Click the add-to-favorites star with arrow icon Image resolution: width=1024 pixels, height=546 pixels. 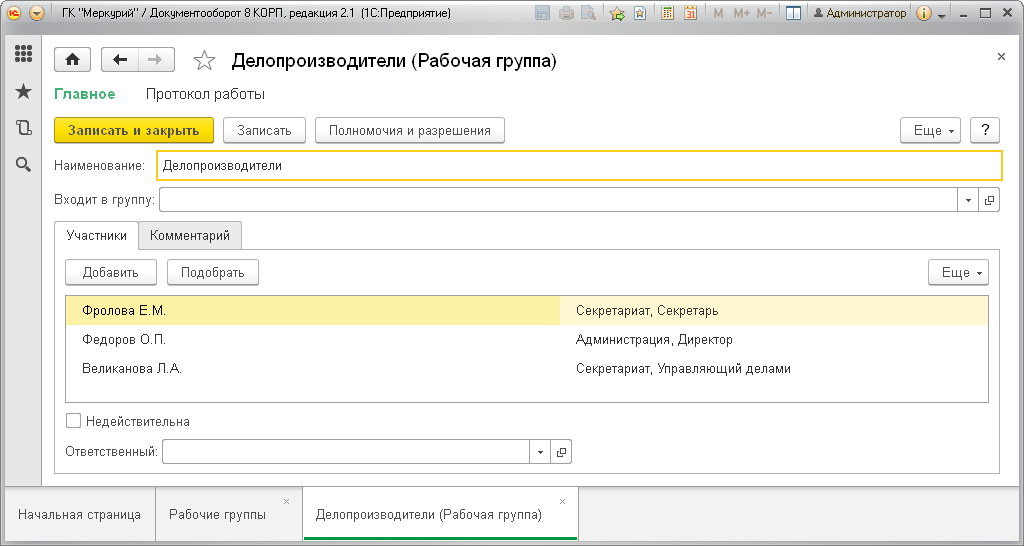(617, 13)
